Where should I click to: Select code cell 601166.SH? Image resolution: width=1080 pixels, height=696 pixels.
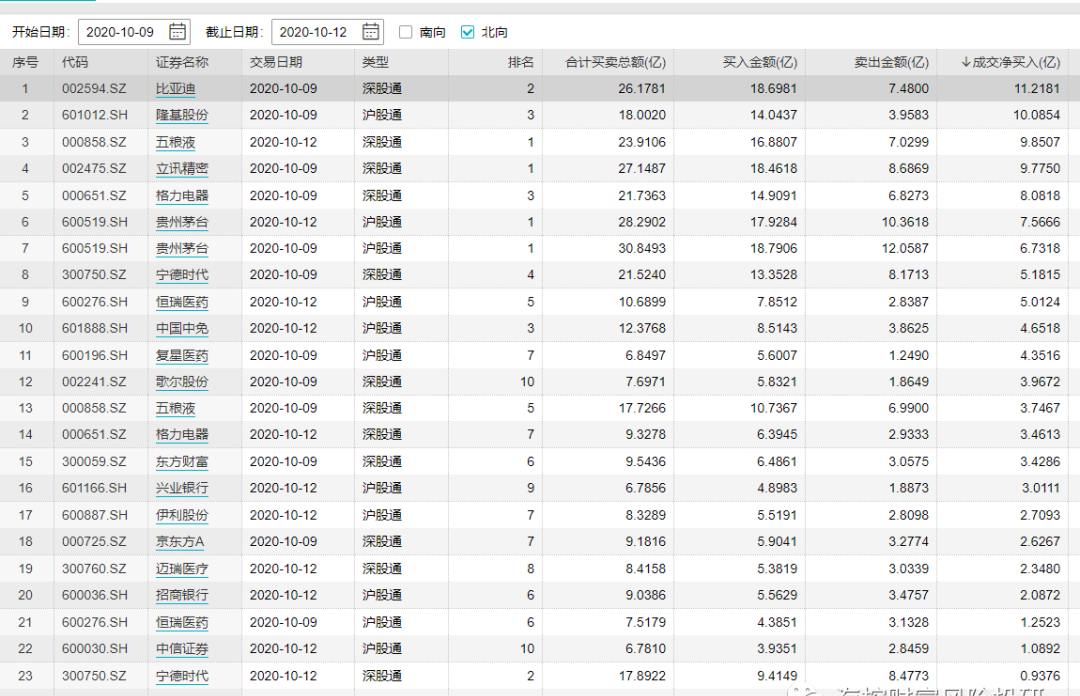(x=95, y=488)
